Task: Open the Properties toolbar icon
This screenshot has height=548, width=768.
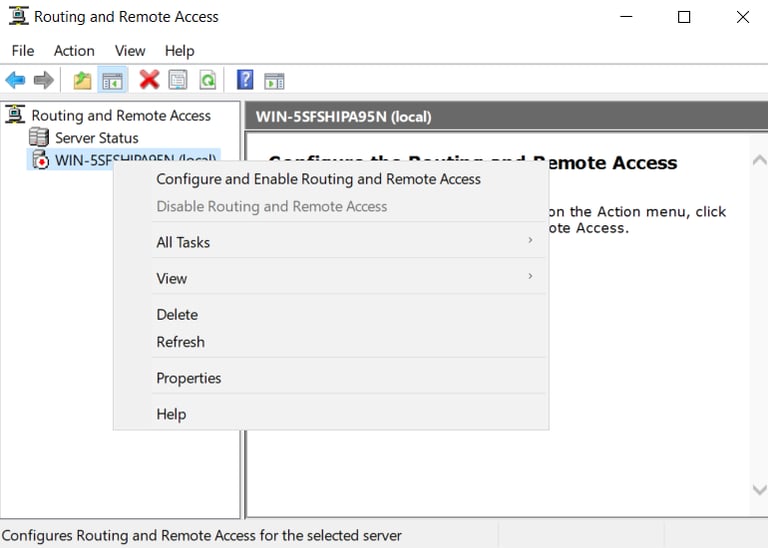Action: pos(178,80)
